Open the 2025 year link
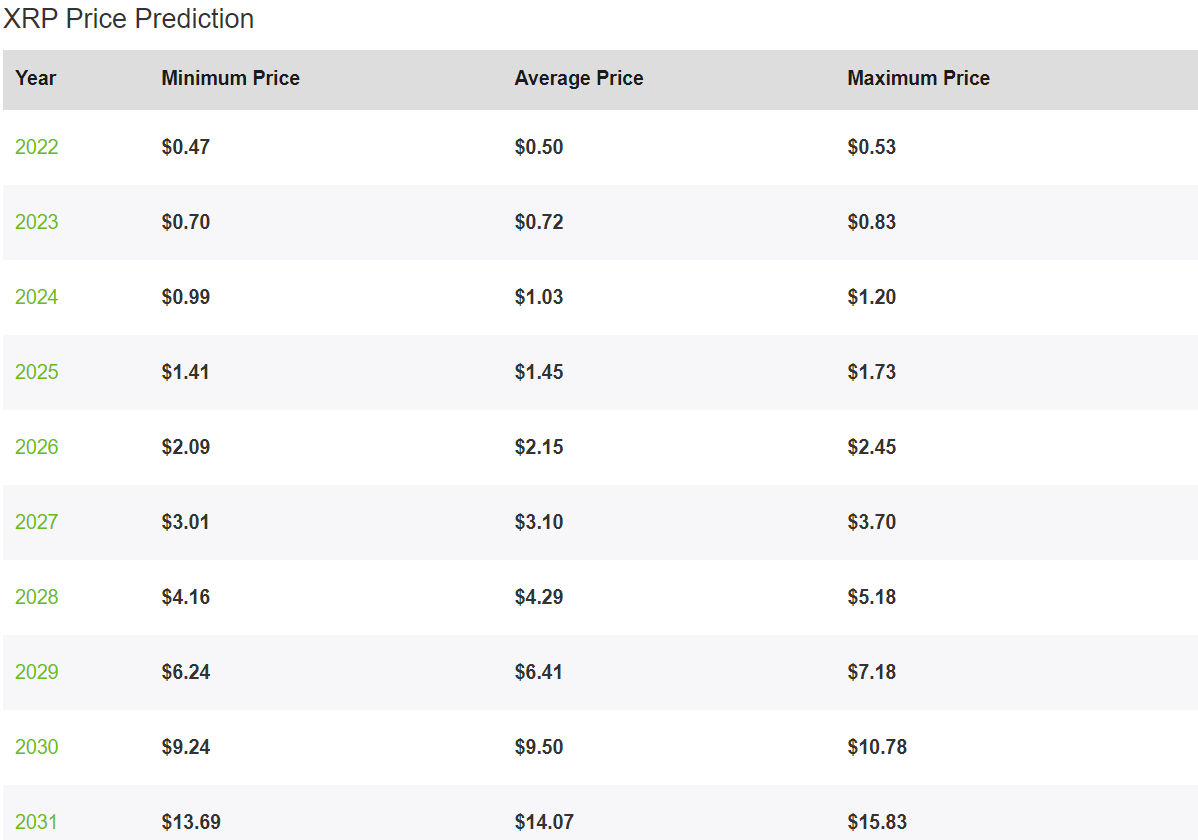The image size is (1198, 840). pos(37,372)
